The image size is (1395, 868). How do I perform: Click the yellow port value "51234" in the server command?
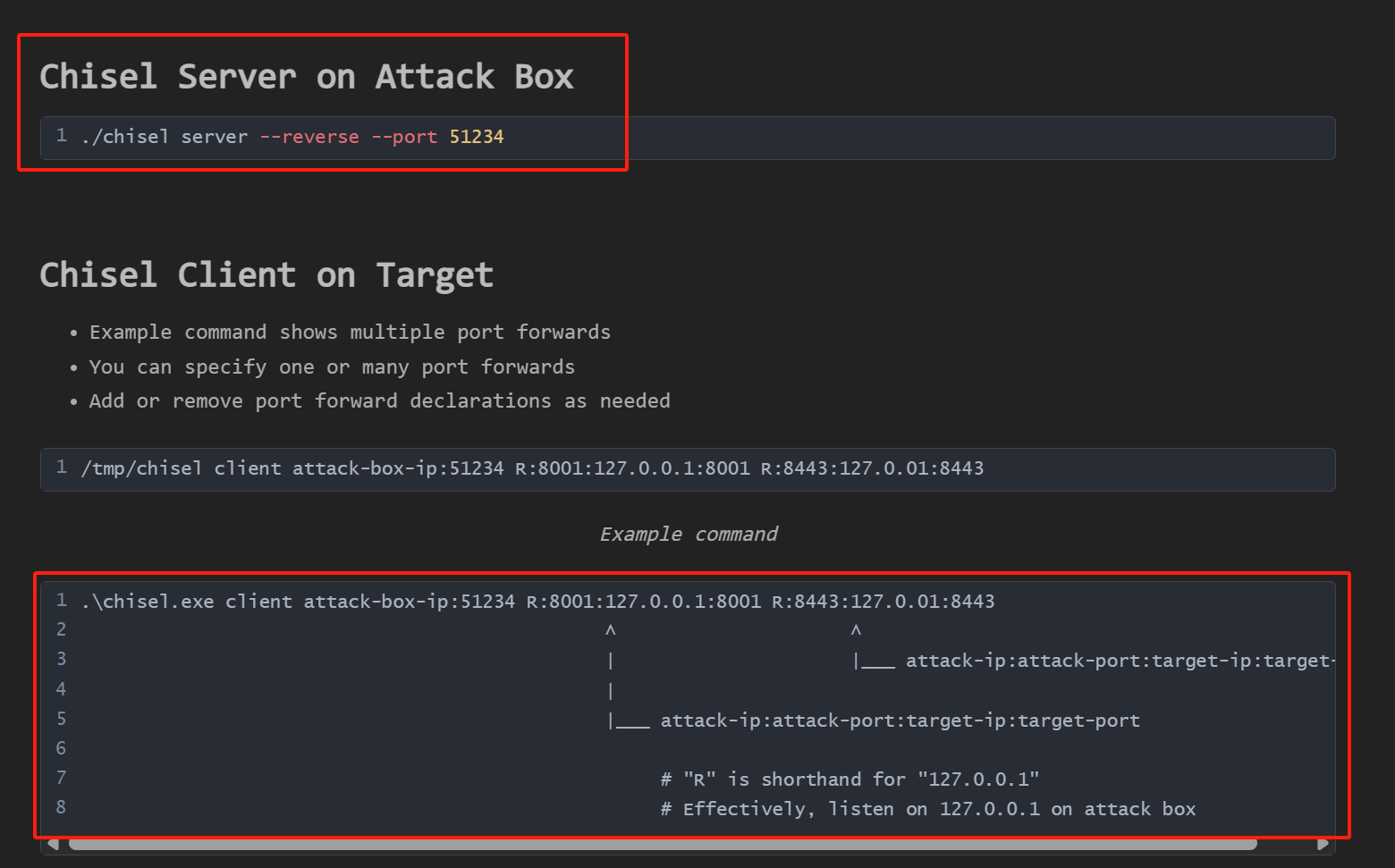point(477,137)
